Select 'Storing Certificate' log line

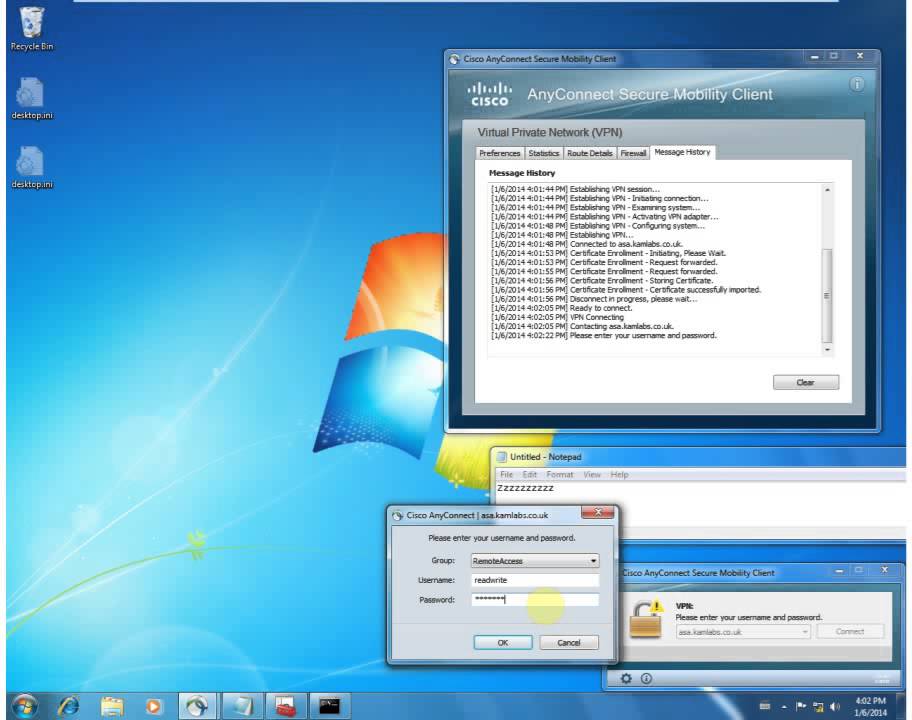point(602,280)
